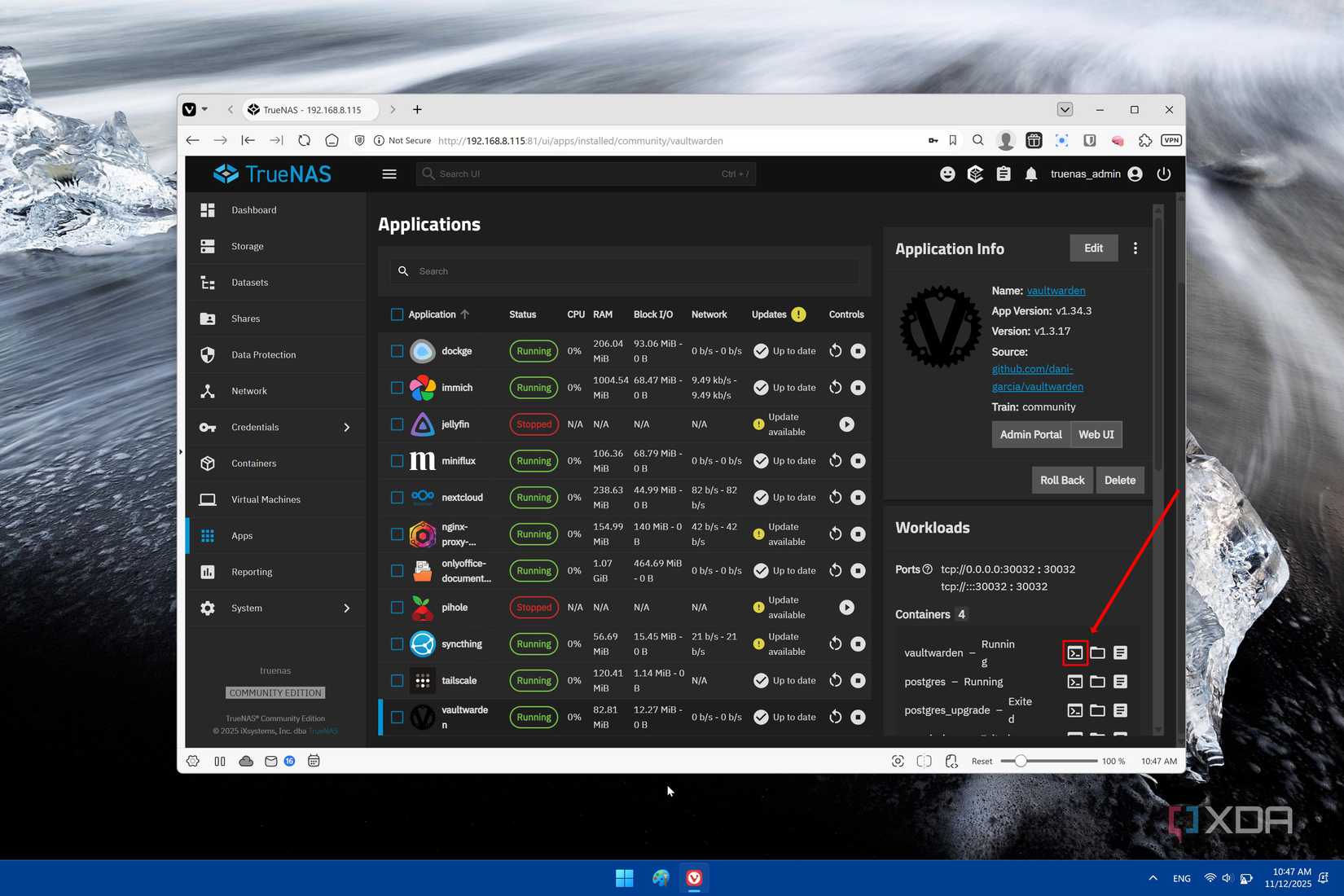This screenshot has height=896, width=1344.
Task: Click the Edit button in Application Info
Action: point(1093,248)
